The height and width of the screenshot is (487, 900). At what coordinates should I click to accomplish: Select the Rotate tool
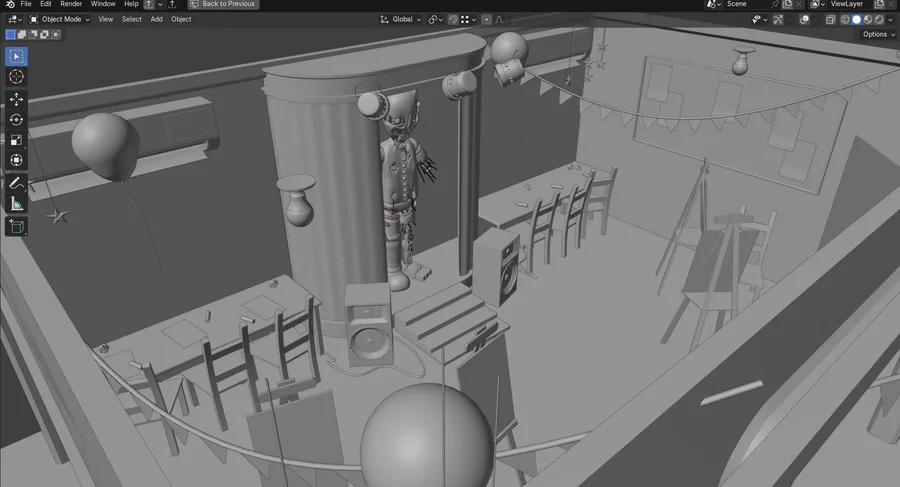[x=16, y=119]
